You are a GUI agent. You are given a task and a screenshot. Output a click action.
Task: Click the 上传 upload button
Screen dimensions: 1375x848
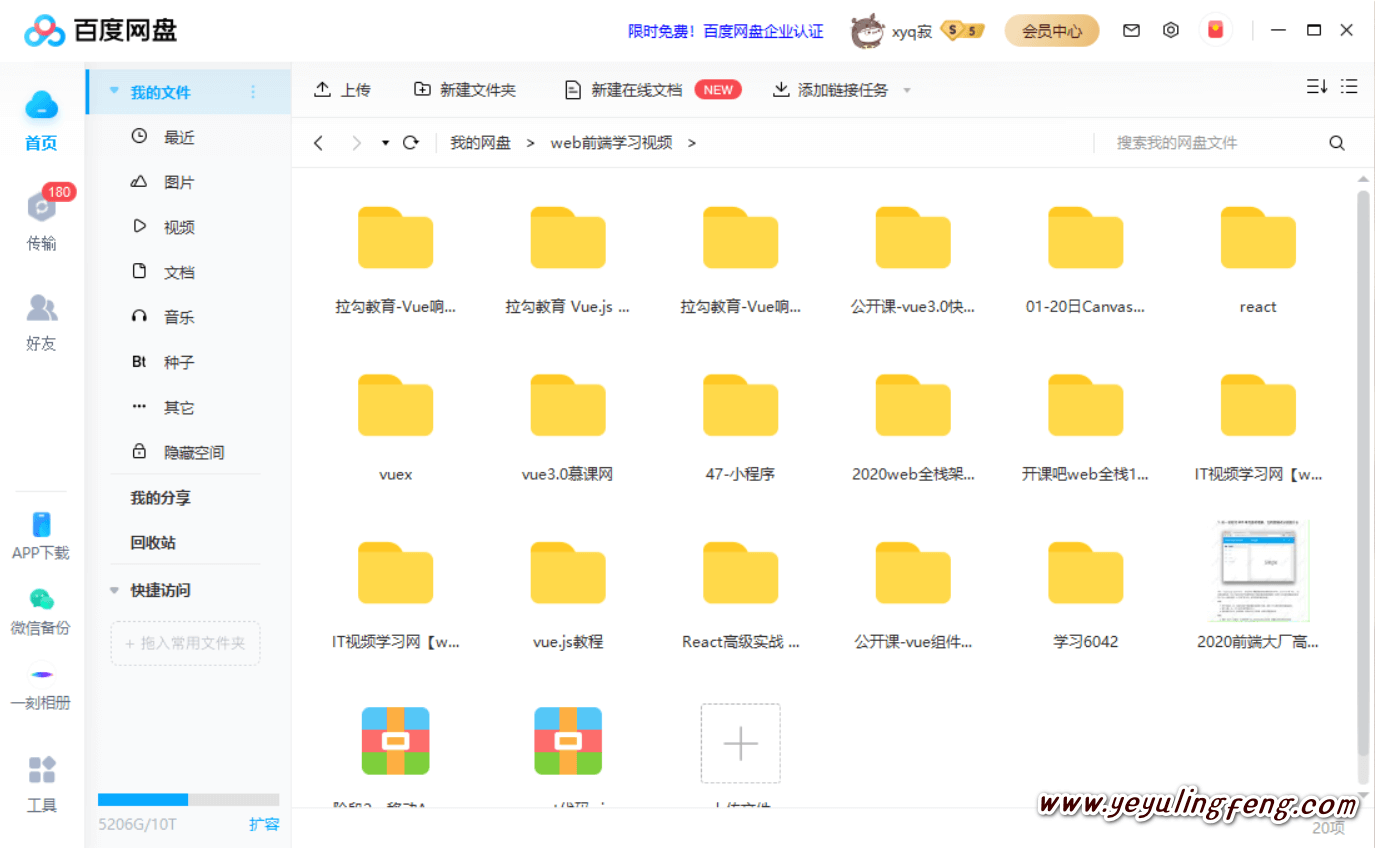point(342,90)
